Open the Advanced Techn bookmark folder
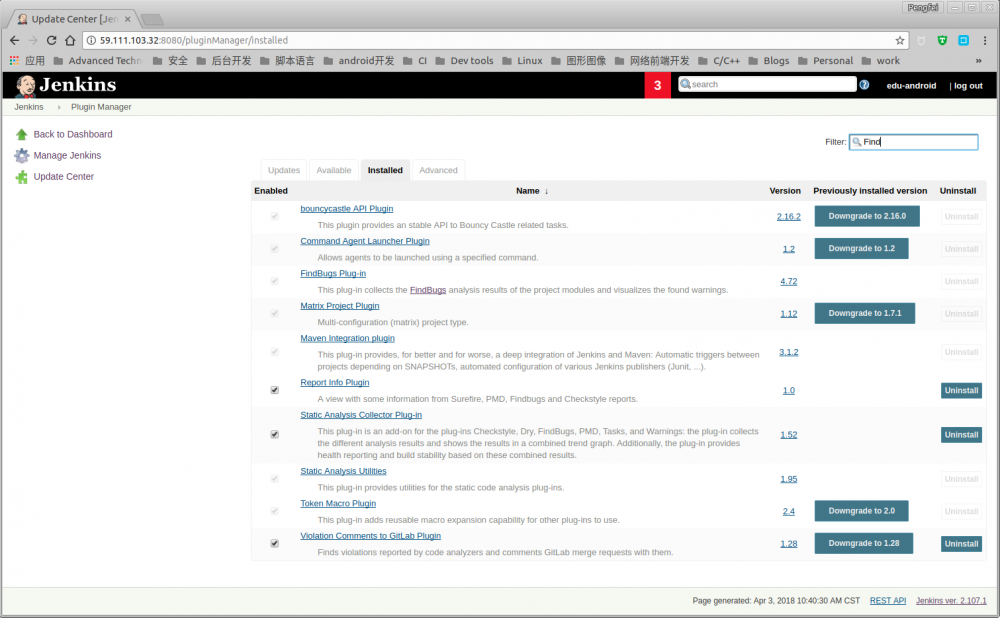The height and width of the screenshot is (618, 1000). pyautogui.click(x=98, y=61)
